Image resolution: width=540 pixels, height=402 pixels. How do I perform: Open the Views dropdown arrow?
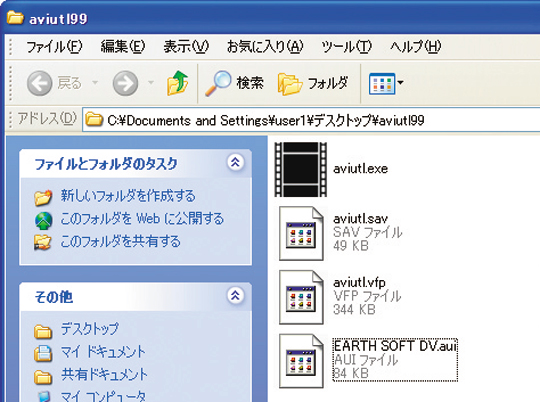tap(401, 83)
